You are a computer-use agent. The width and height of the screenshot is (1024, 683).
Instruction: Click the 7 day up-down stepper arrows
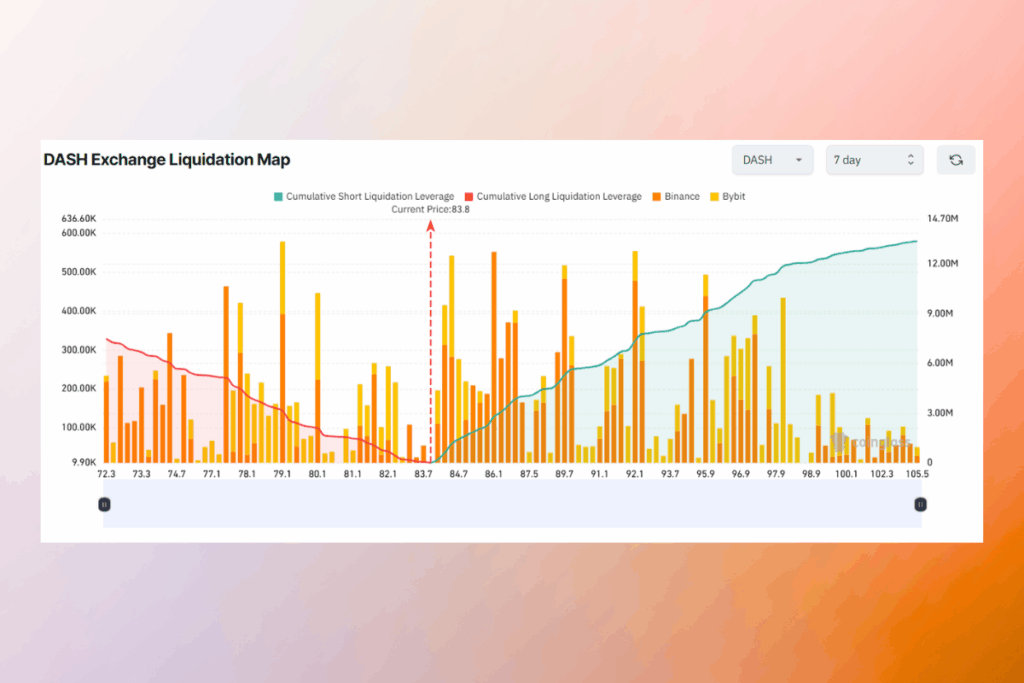[910, 160]
